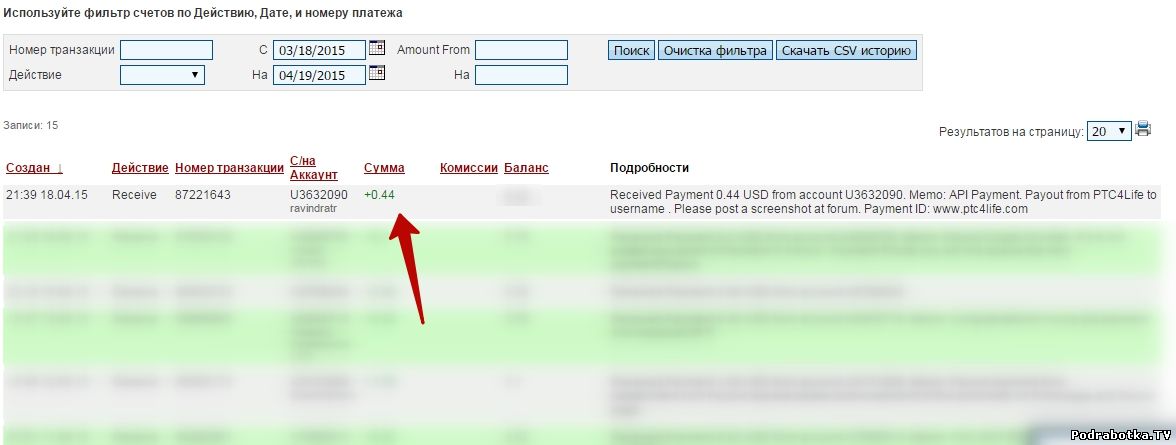Click the printer icon
Viewport: 1176px width, 445px height.
(x=1144, y=129)
